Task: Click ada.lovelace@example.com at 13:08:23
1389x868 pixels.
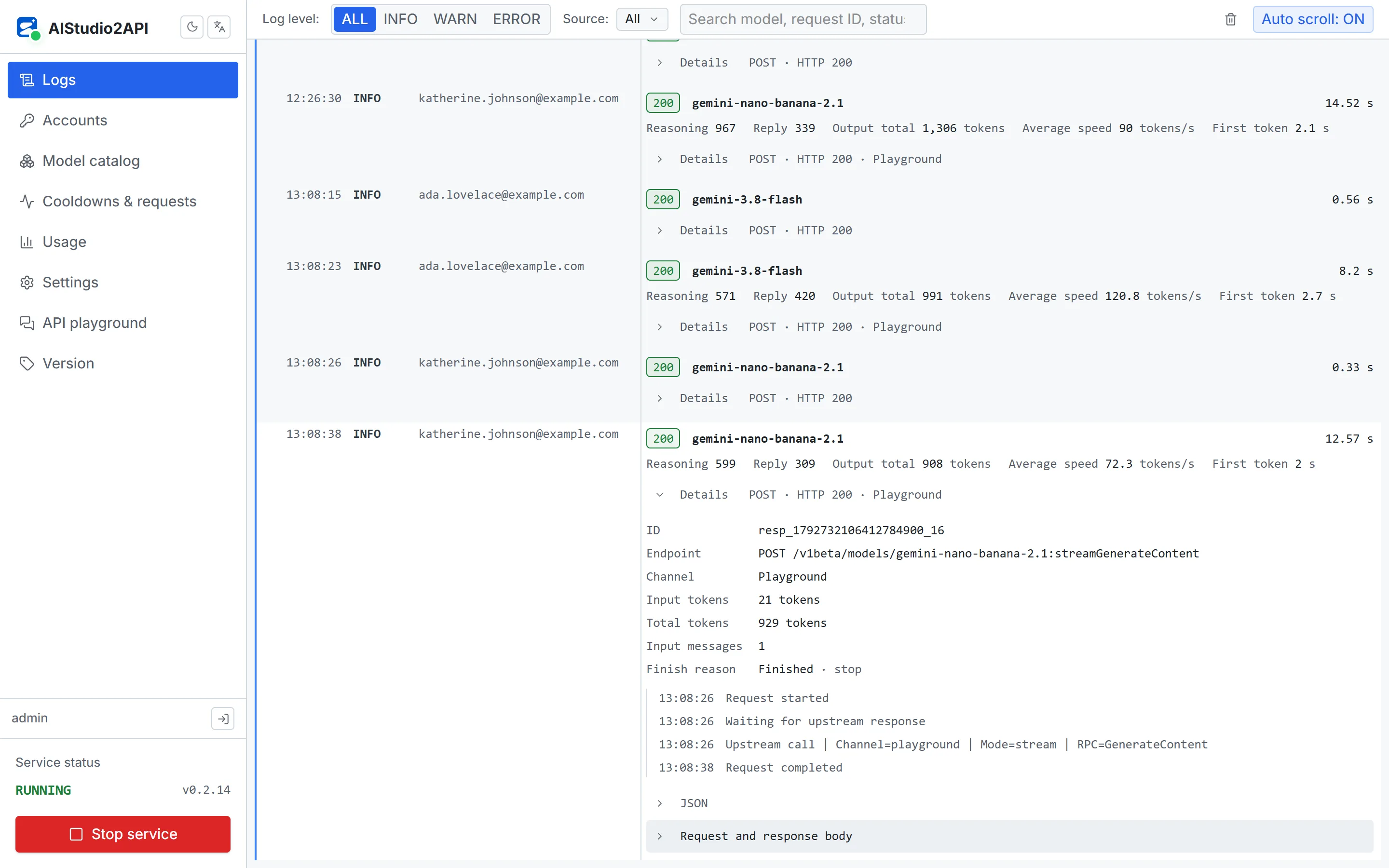Action: pyautogui.click(x=501, y=266)
